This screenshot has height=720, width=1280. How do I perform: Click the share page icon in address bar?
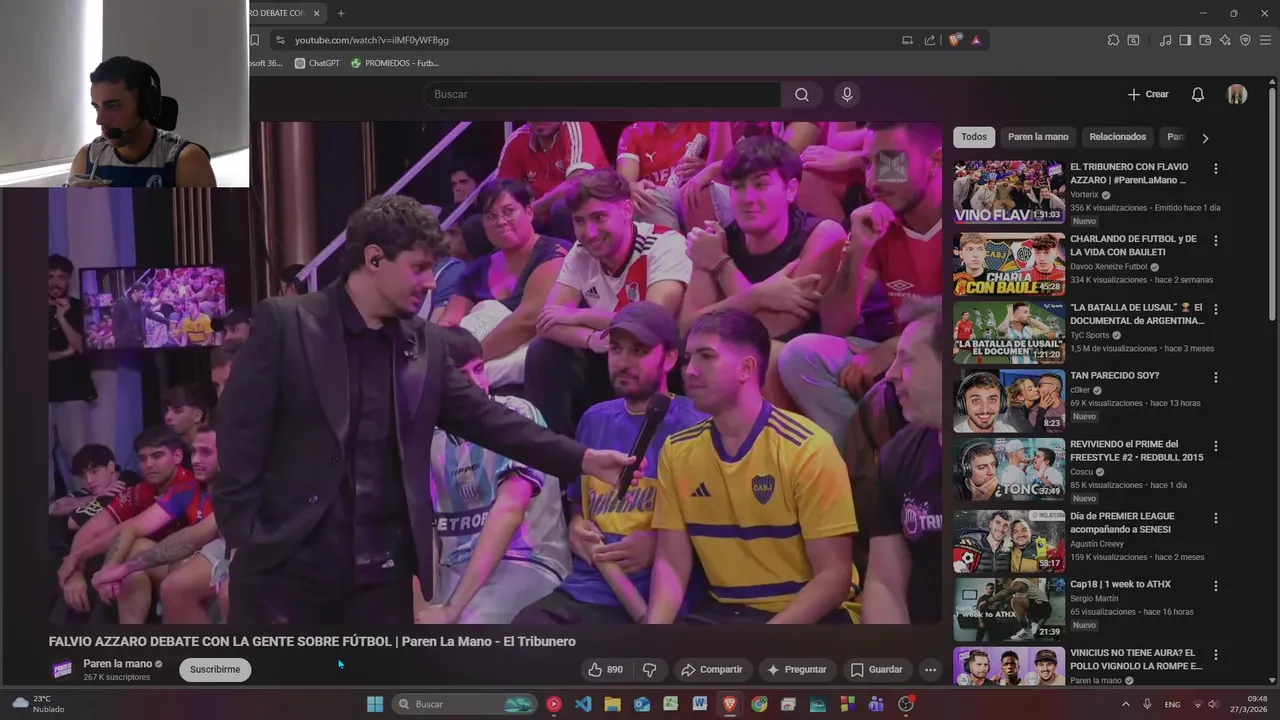(930, 40)
